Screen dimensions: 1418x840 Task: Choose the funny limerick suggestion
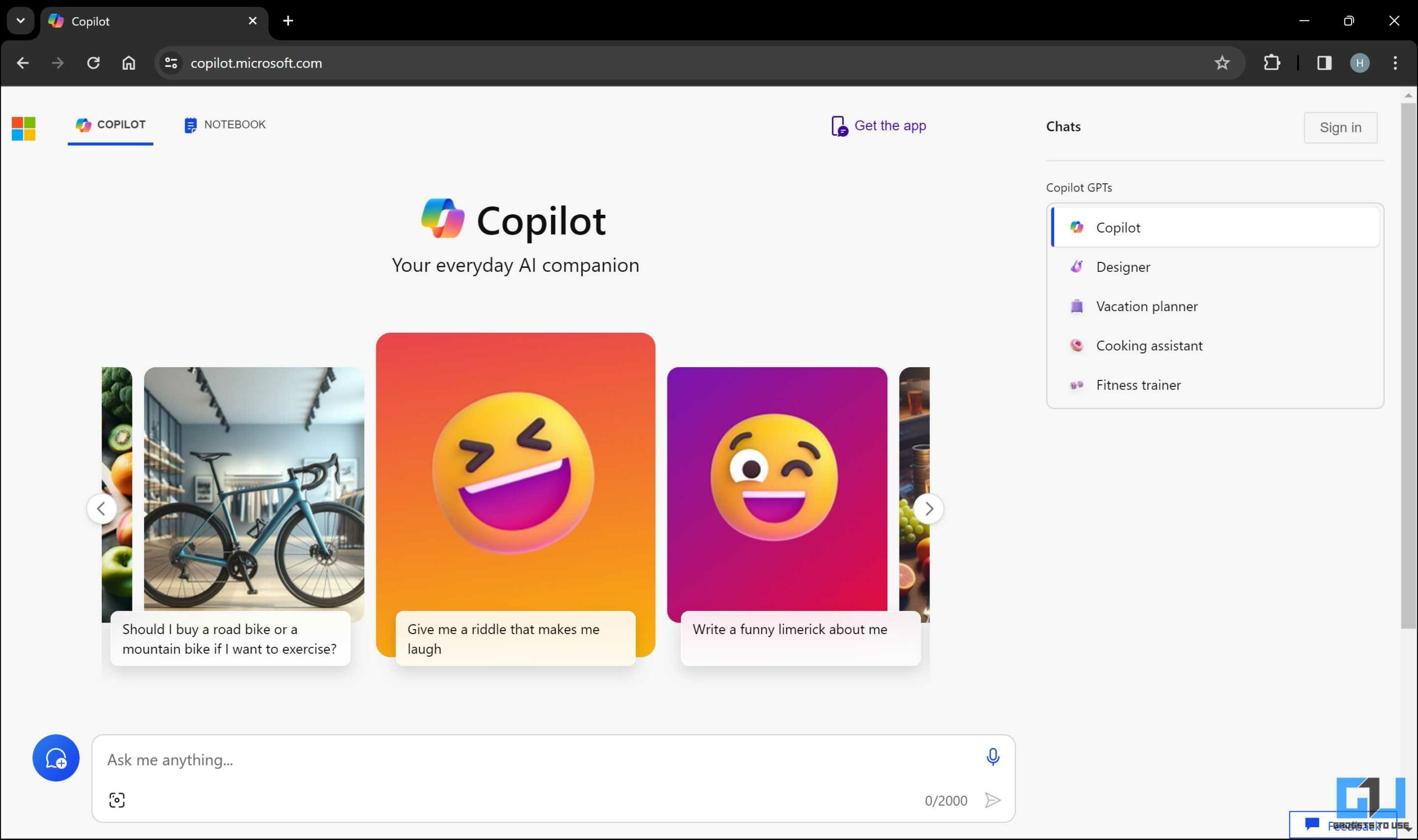pos(800,638)
